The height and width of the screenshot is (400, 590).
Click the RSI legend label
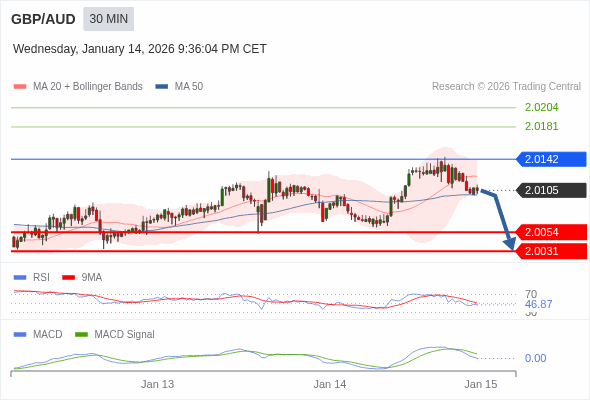pos(41,278)
